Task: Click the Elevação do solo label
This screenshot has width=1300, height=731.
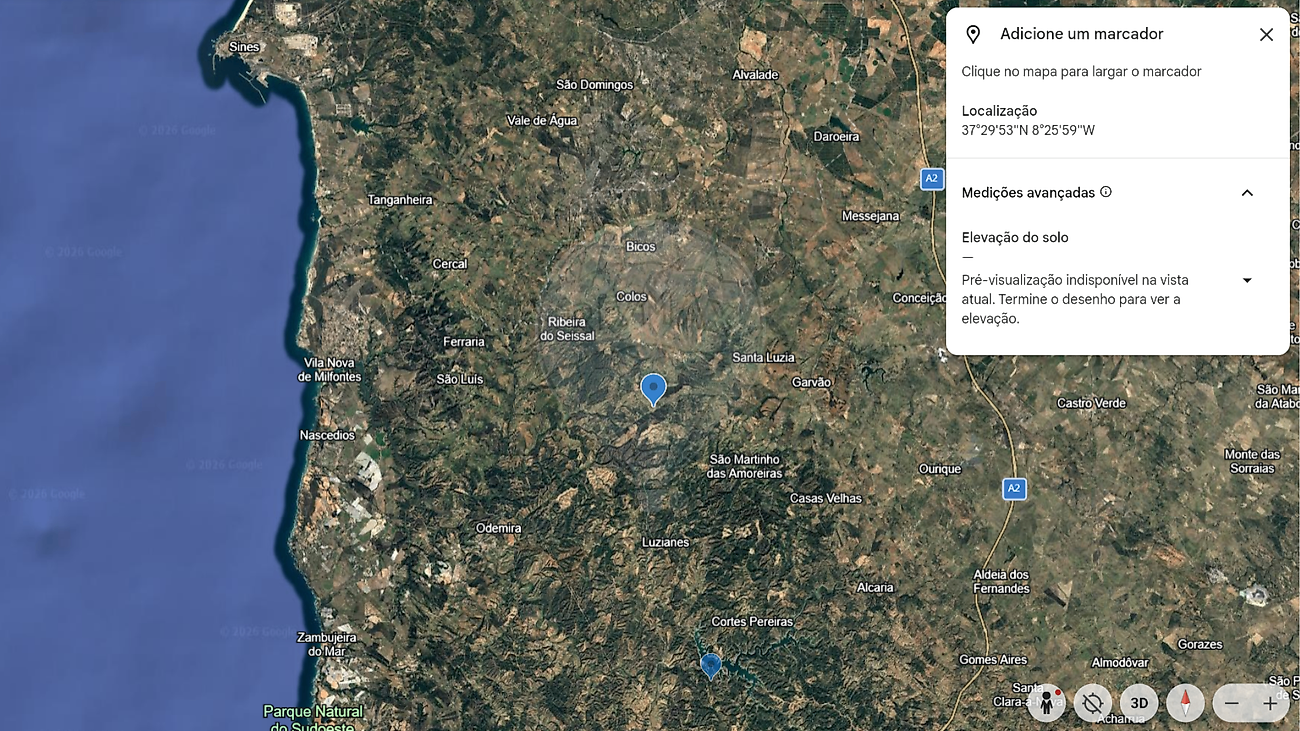Action: (1015, 238)
